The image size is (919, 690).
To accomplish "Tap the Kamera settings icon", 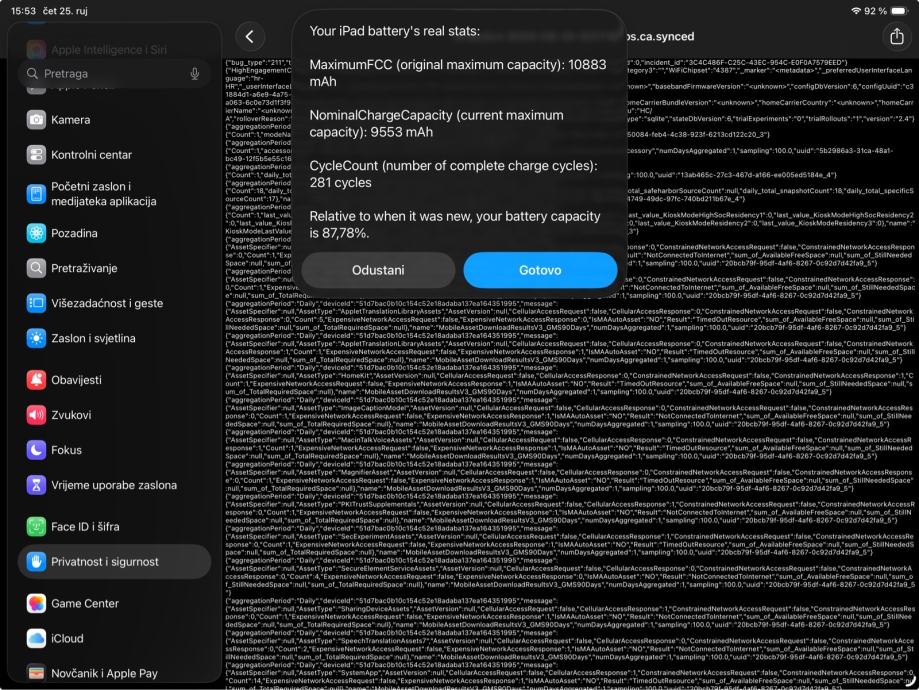I will coord(36,120).
